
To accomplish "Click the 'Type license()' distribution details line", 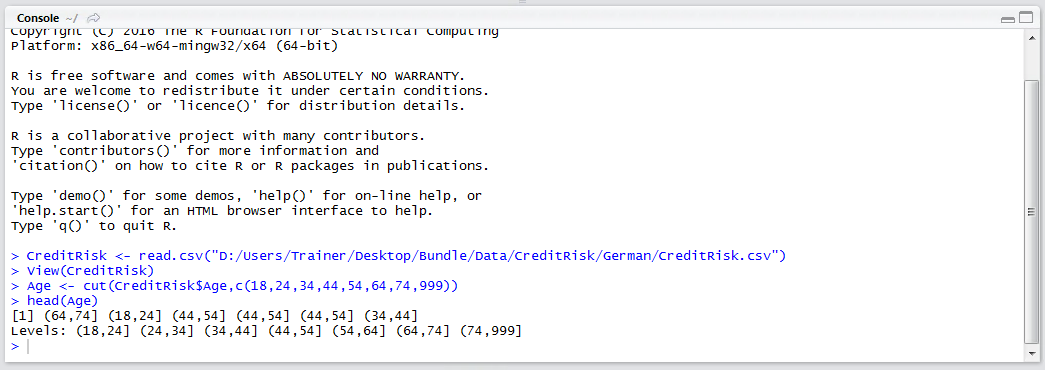I will (x=237, y=105).
